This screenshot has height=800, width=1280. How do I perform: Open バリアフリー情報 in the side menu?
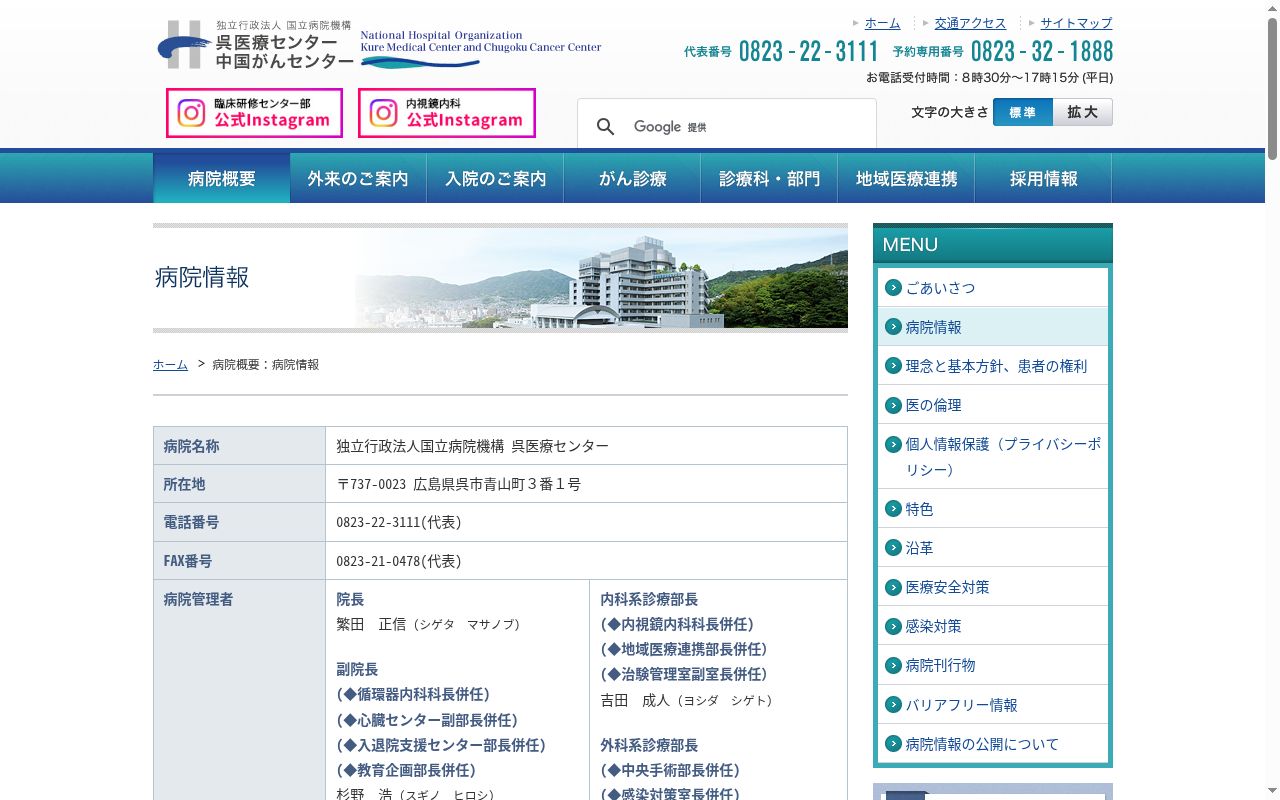993,705
